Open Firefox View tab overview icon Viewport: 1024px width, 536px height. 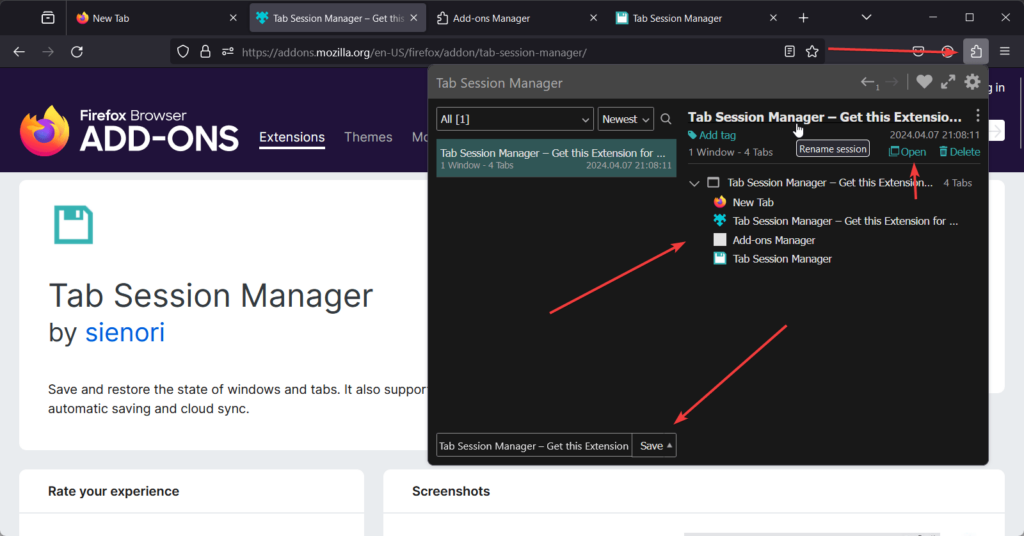48,18
